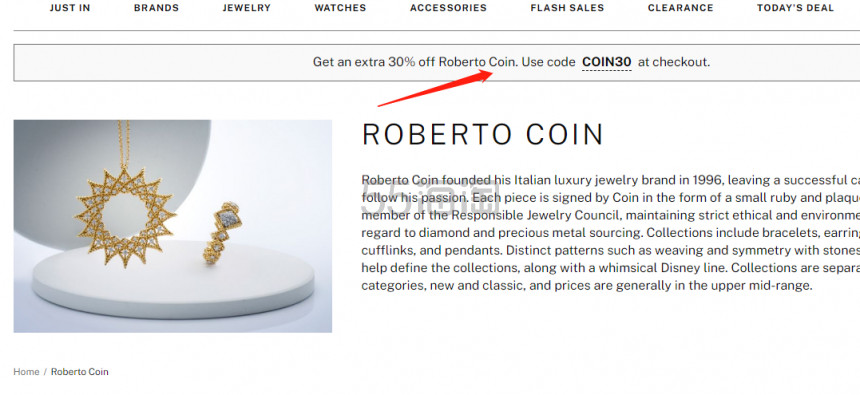Click the 55海淘 watermark over the text
This screenshot has width=860, height=395.
[x=430, y=202]
